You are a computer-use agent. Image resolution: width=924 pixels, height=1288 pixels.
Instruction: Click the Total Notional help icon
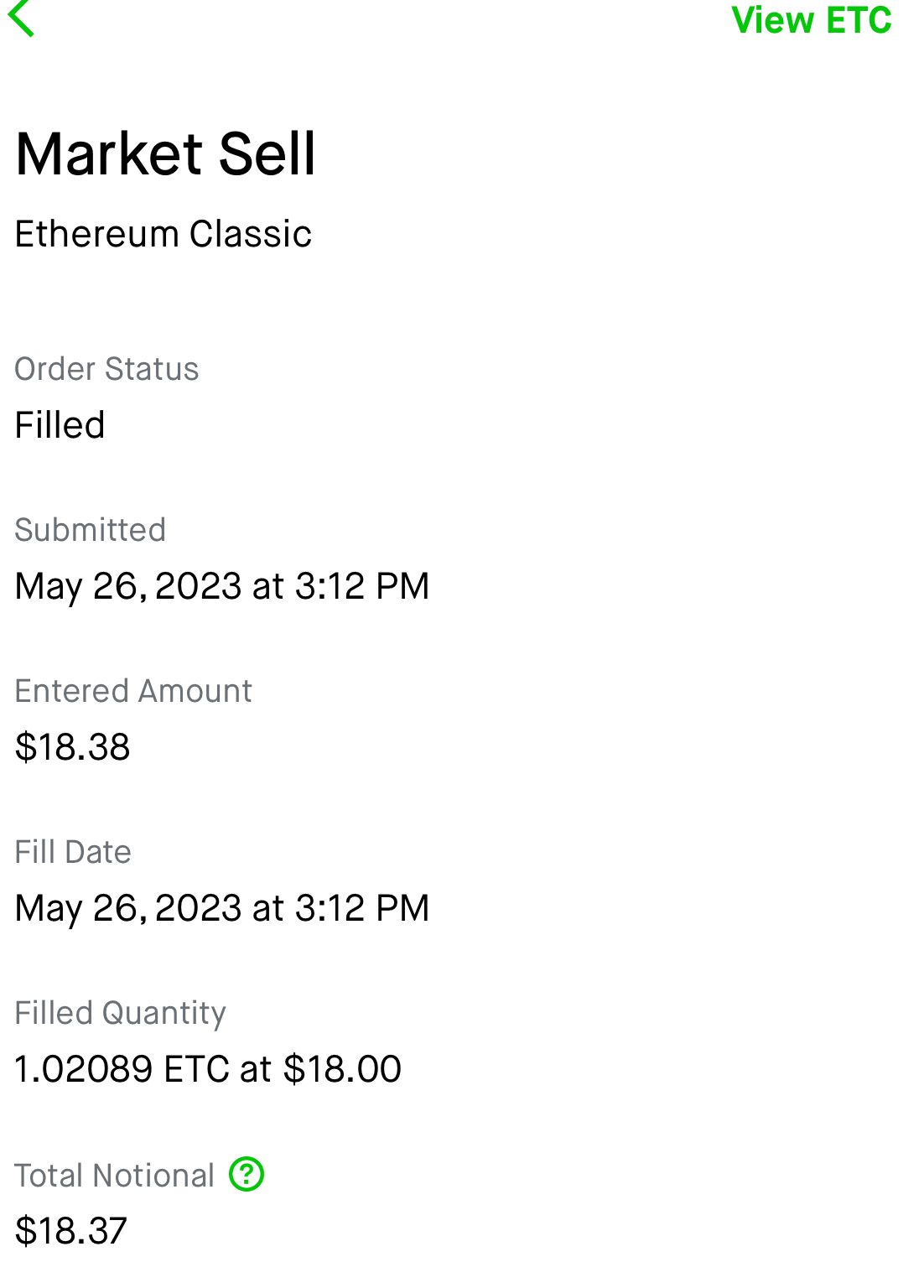[247, 1174]
